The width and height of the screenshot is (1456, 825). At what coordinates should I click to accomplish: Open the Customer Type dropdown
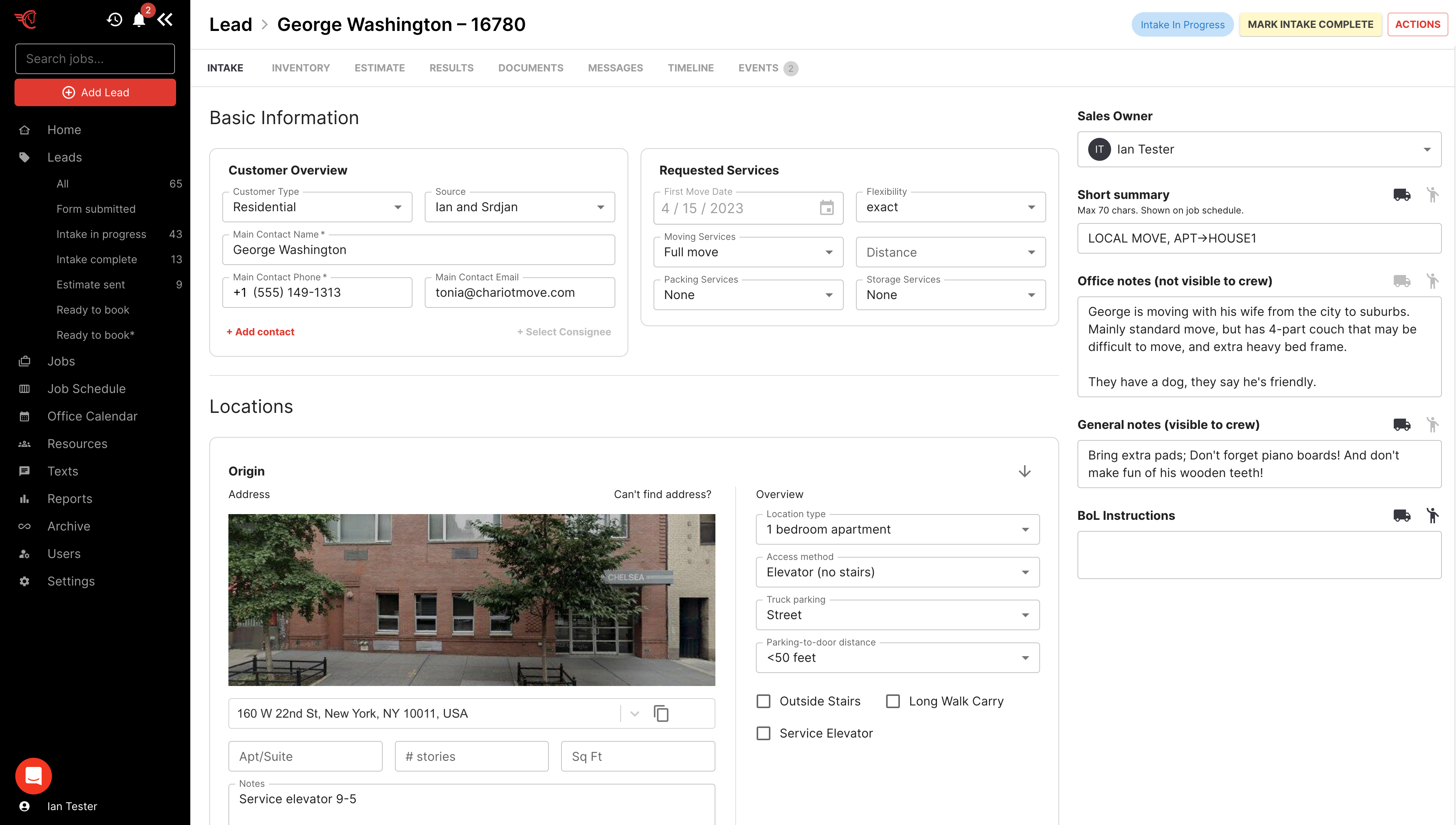tap(317, 207)
